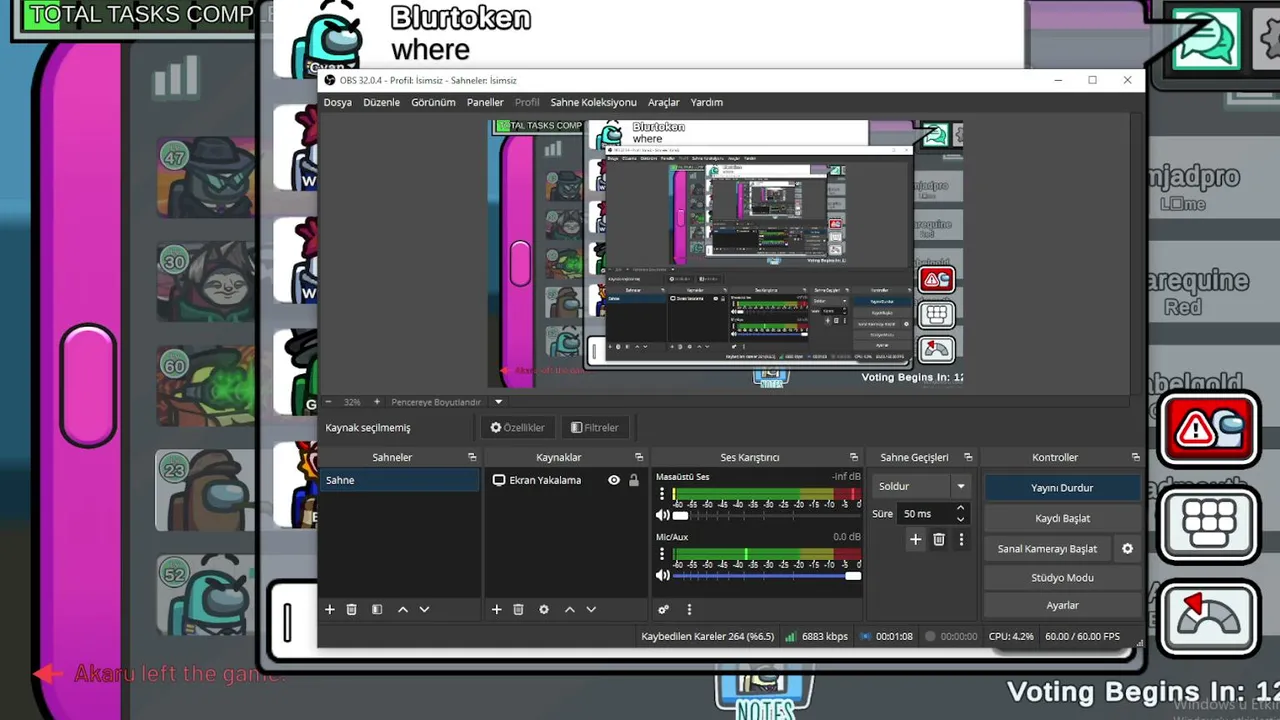The image size is (1280, 720).
Task: Click the red report alert icon in game
Action: (1208, 430)
